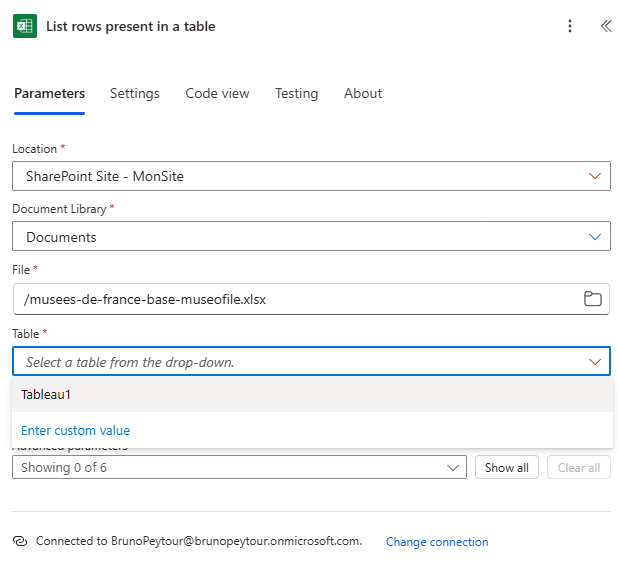
Task: Click the Location field's orange chevron arrow
Action: coord(595,176)
